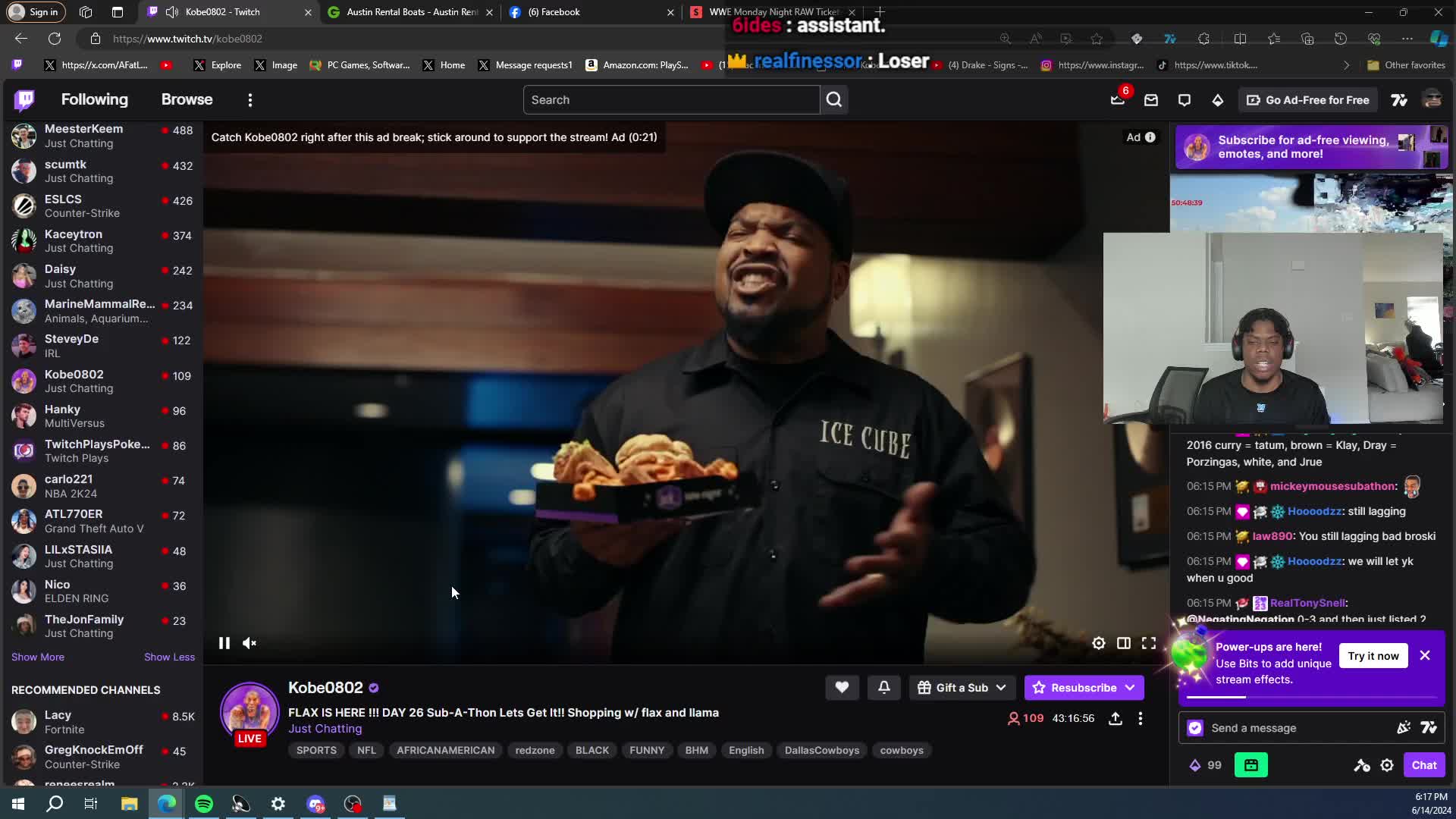Open Twitch notifications inbox

point(1118,99)
